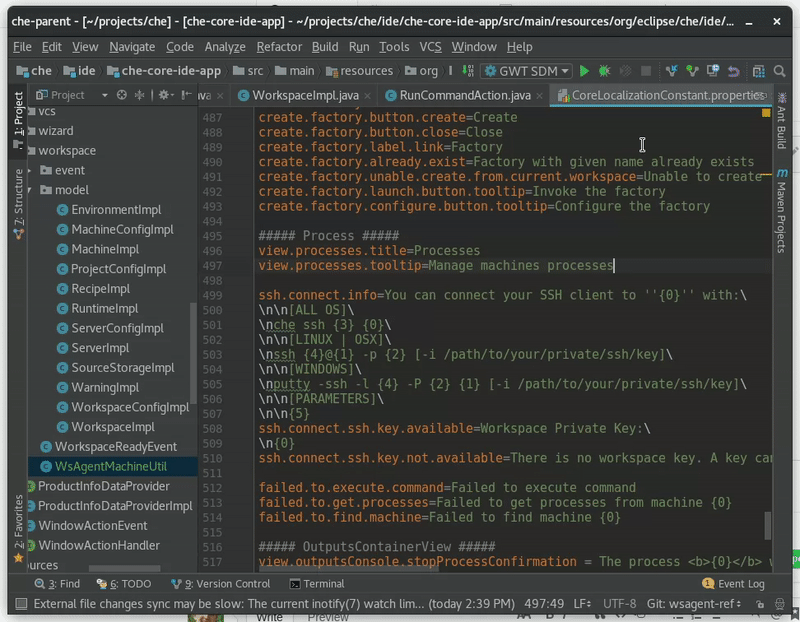Click che-core-ide-app breadcrumb
The image size is (800, 622).
pyautogui.click(x=164, y=71)
